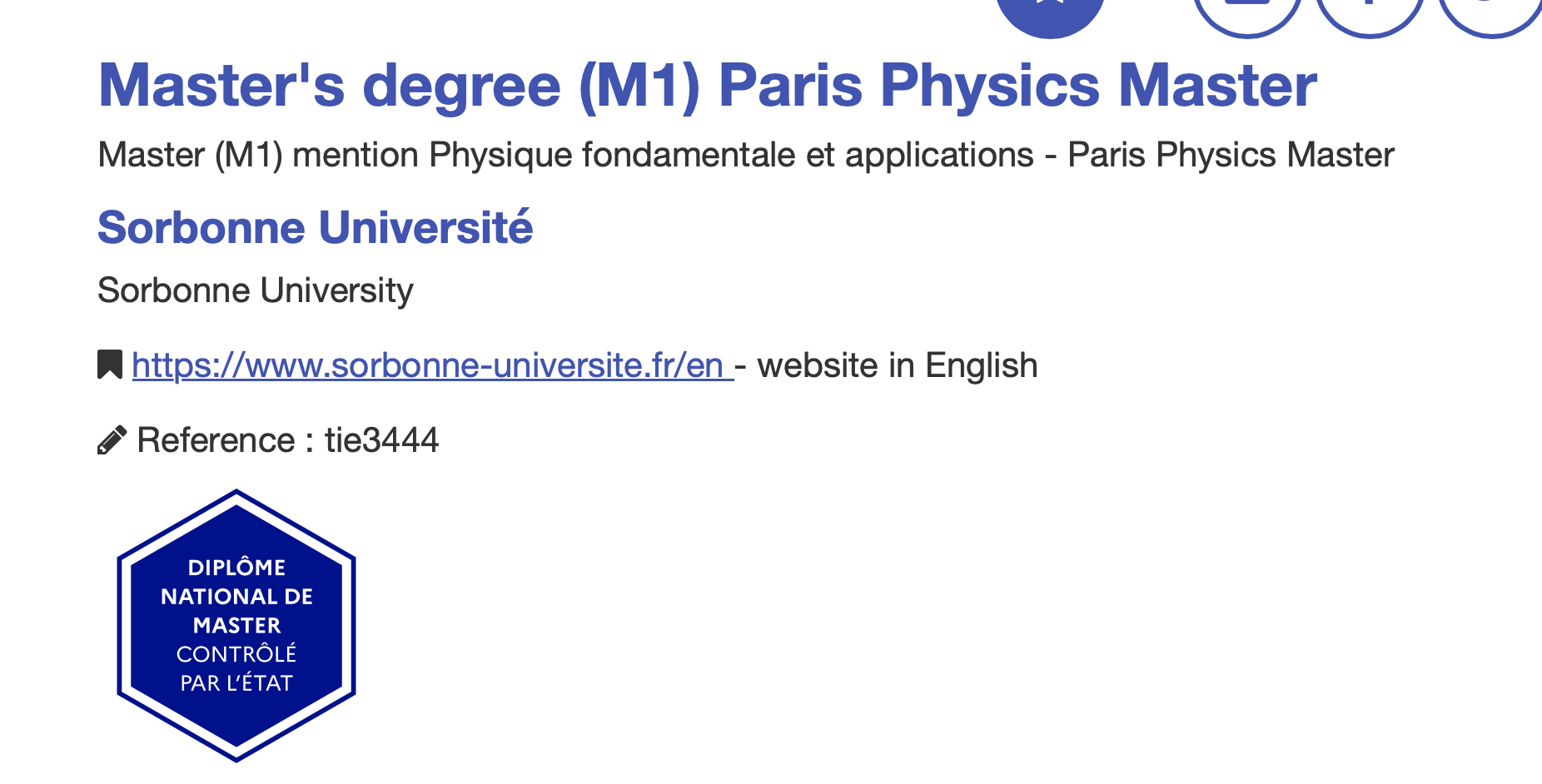Click the leftmost outlined circular share button
Image resolution: width=1542 pixels, height=784 pixels.
[x=1246, y=13]
